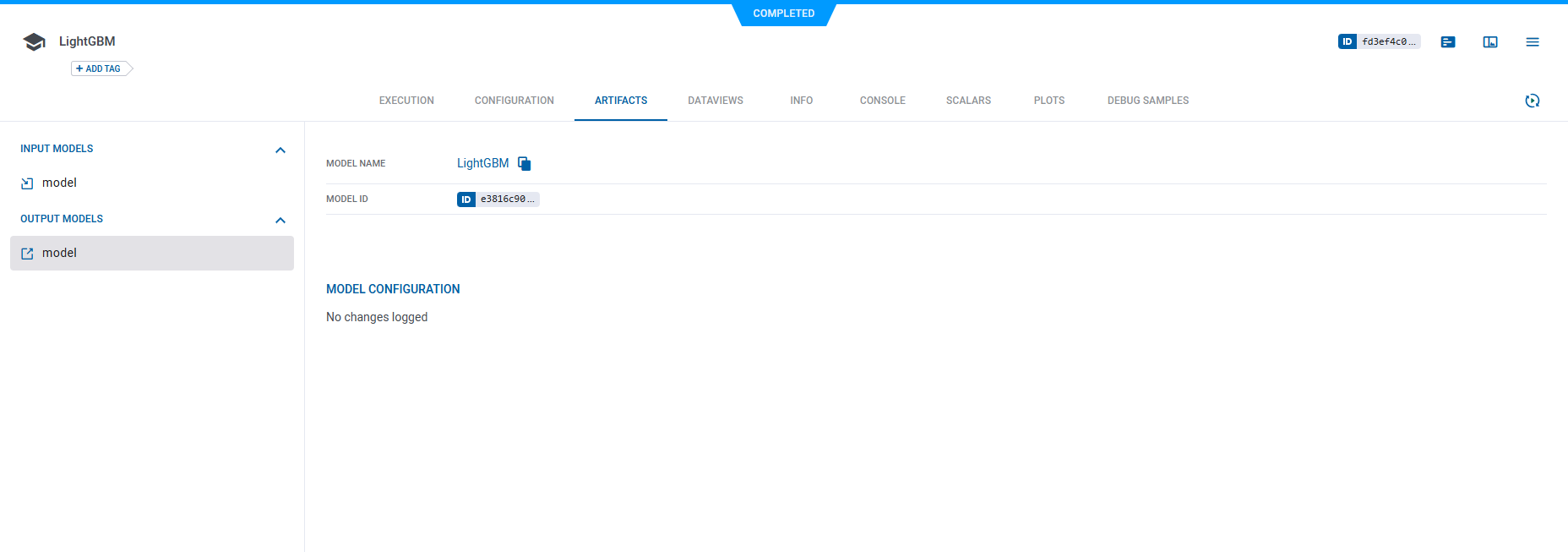Image resolution: width=1568 pixels, height=552 pixels.
Task: Click the Add Tag button
Action: pyautogui.click(x=100, y=68)
